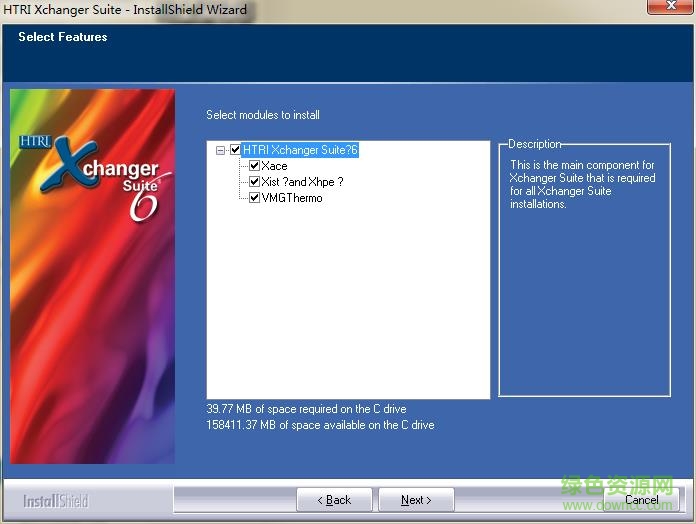Select the HTRI Xchanger Suite tree row

300,150
